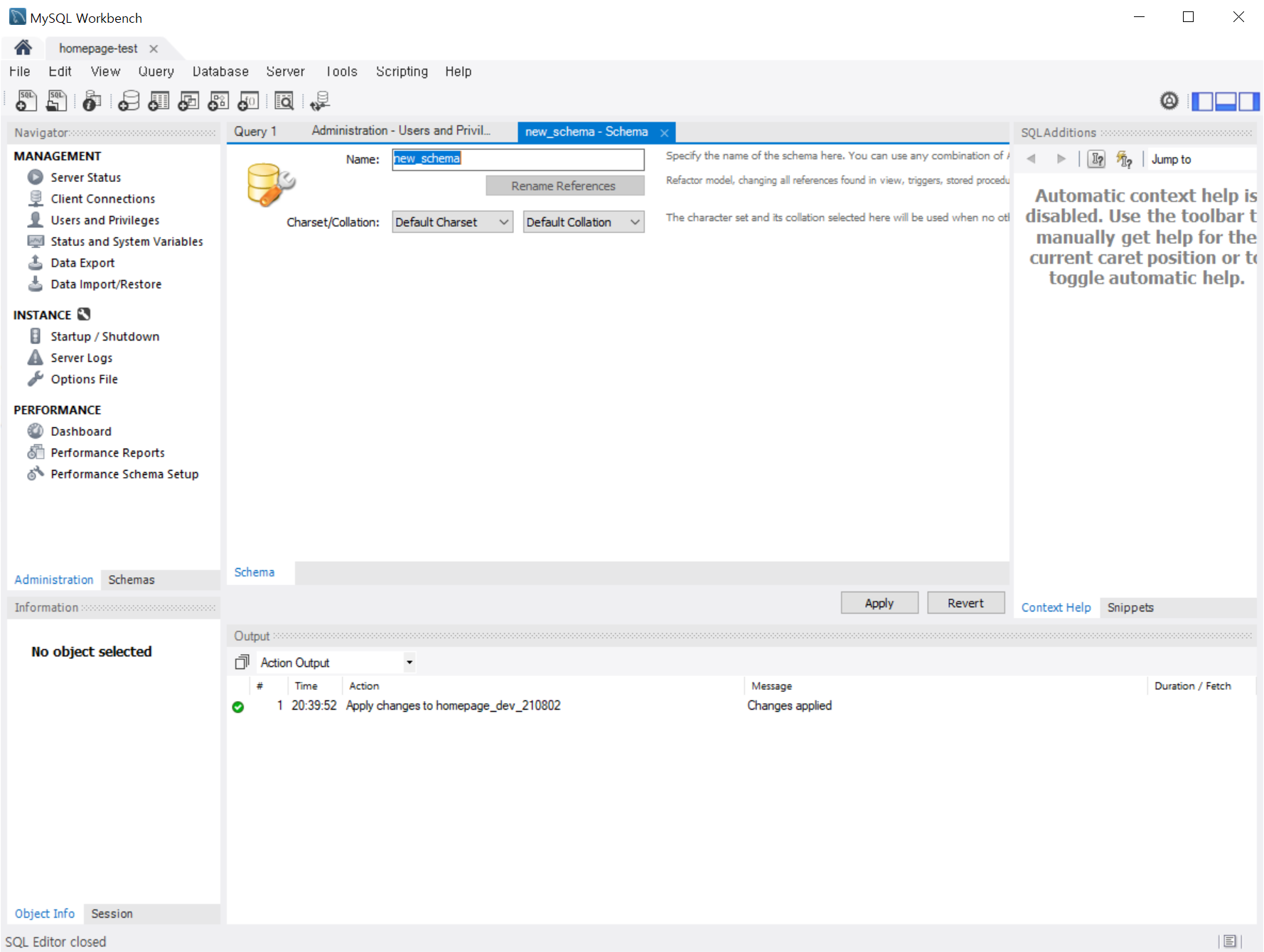Open the Default Charset dropdown
Screen dimensions: 1264x952
coord(452,222)
